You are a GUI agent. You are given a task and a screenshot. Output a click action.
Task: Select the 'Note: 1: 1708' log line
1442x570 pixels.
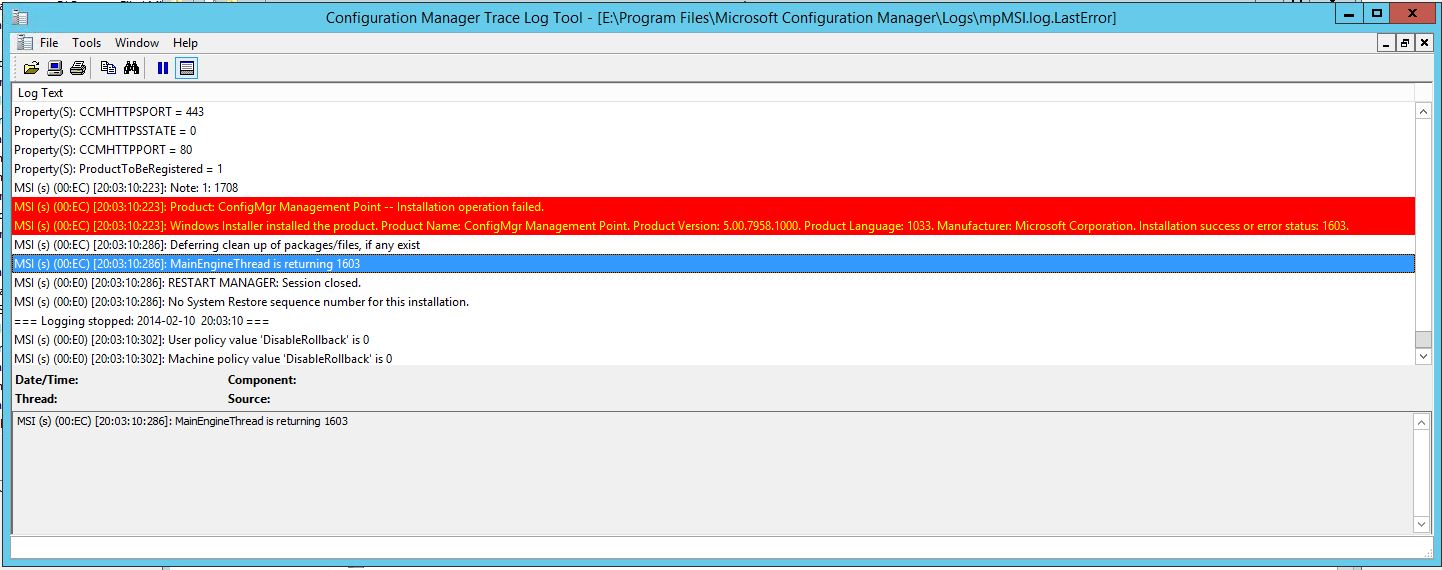click(x=714, y=188)
